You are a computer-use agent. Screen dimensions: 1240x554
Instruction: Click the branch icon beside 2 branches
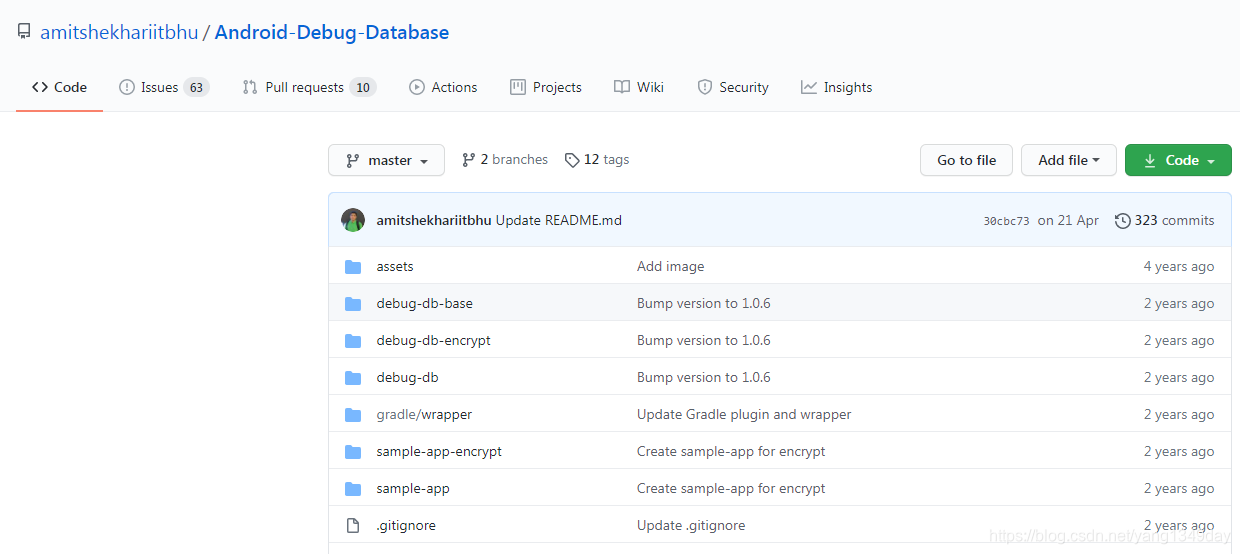pyautogui.click(x=468, y=160)
